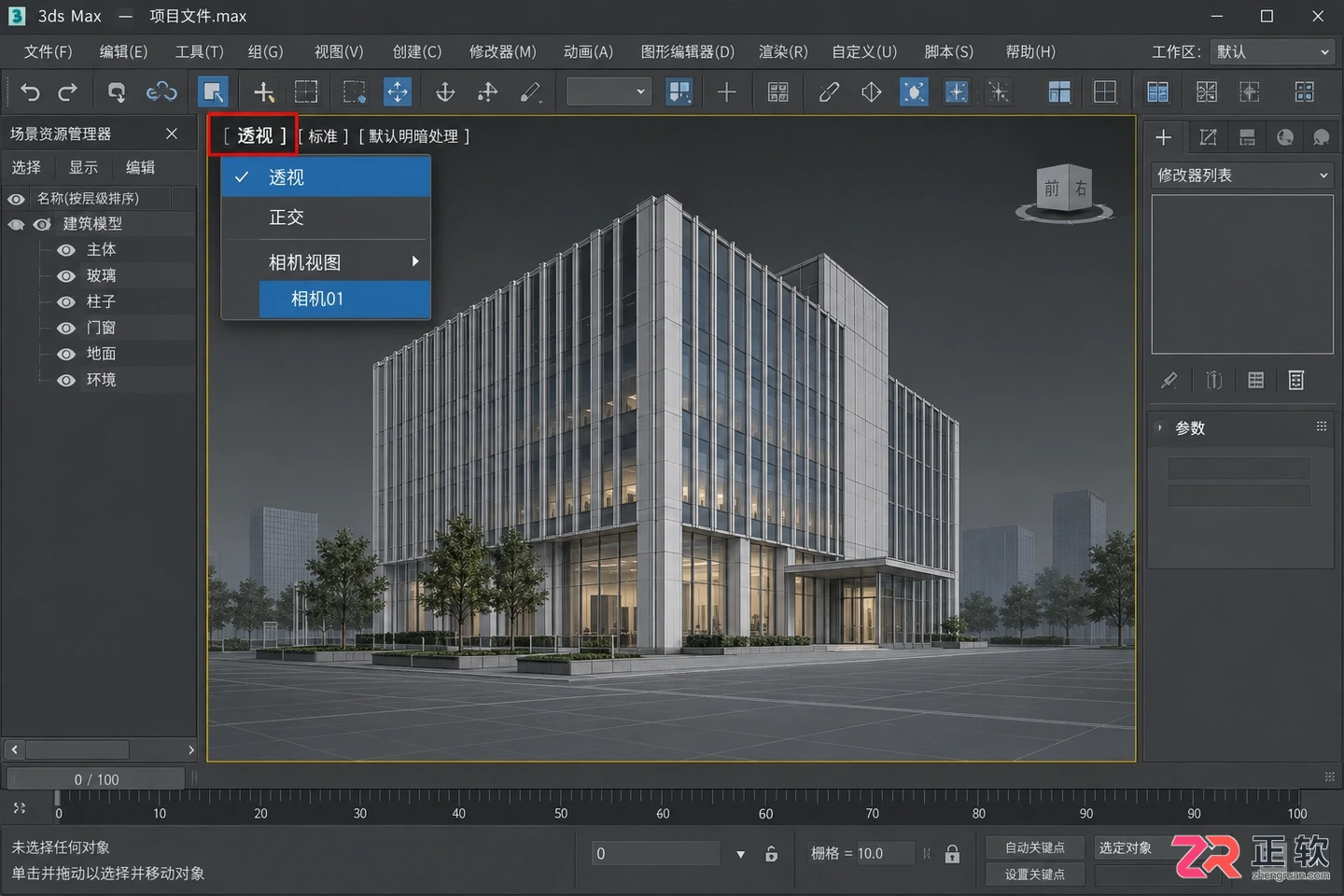Viewport: 1344px width, 896px height.
Task: Click the 选定对象 button
Action: [1126, 847]
